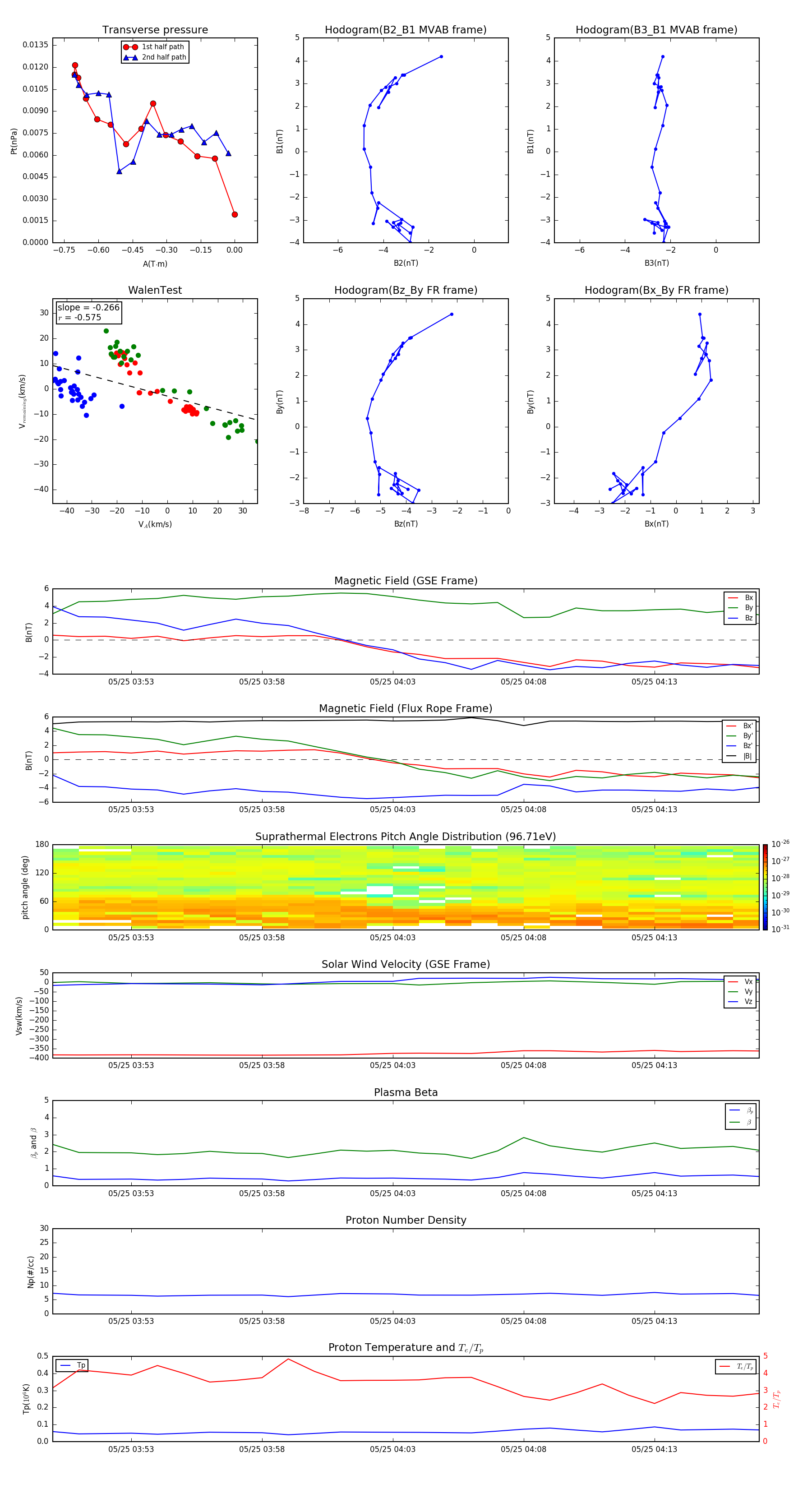Click the blue βp legend entry in Plasma Beta
Image resolution: width=812 pixels, height=1489 pixels.
point(741,1110)
